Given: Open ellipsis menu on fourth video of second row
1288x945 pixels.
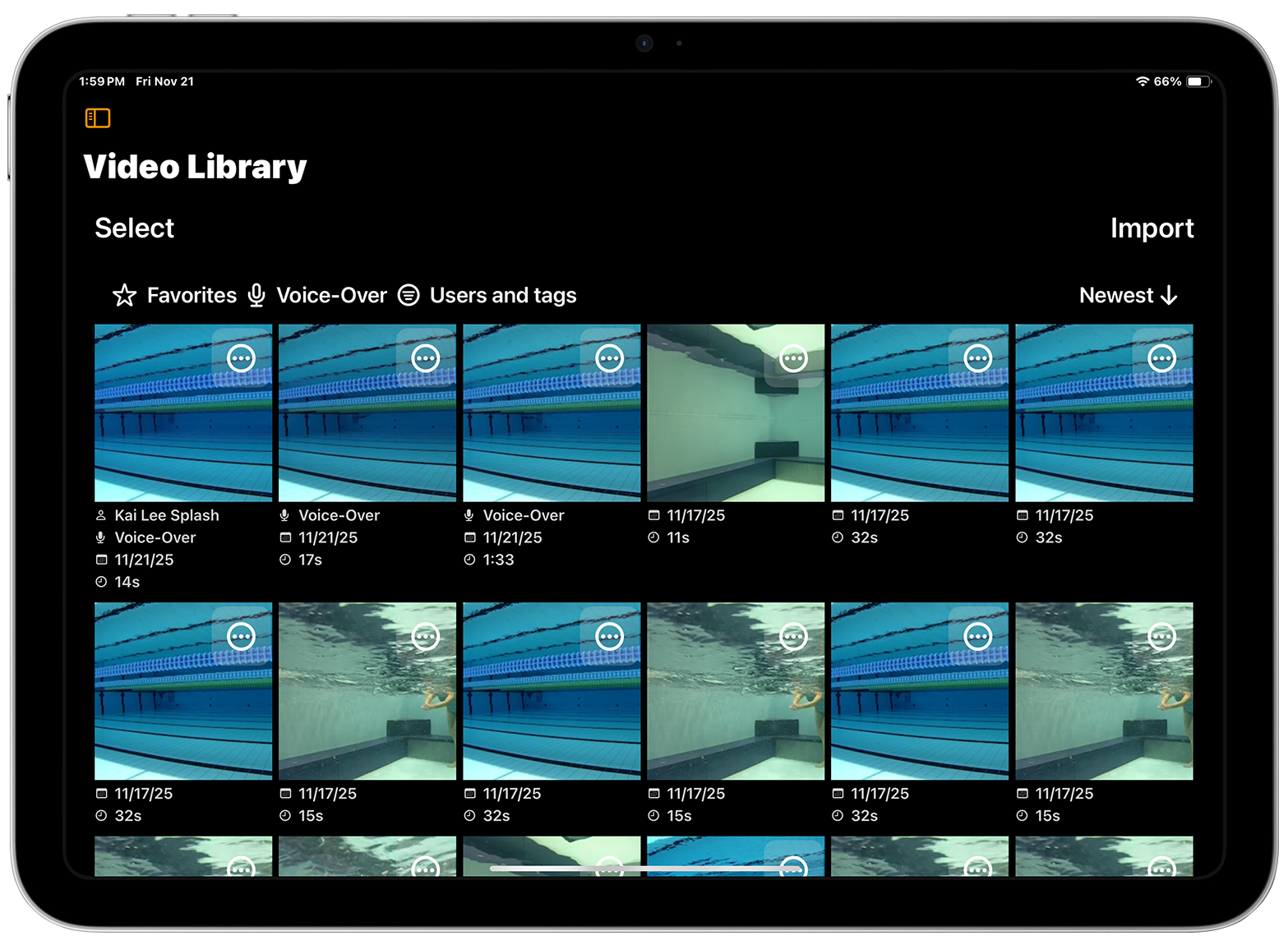Looking at the screenshot, I should pyautogui.click(x=793, y=637).
